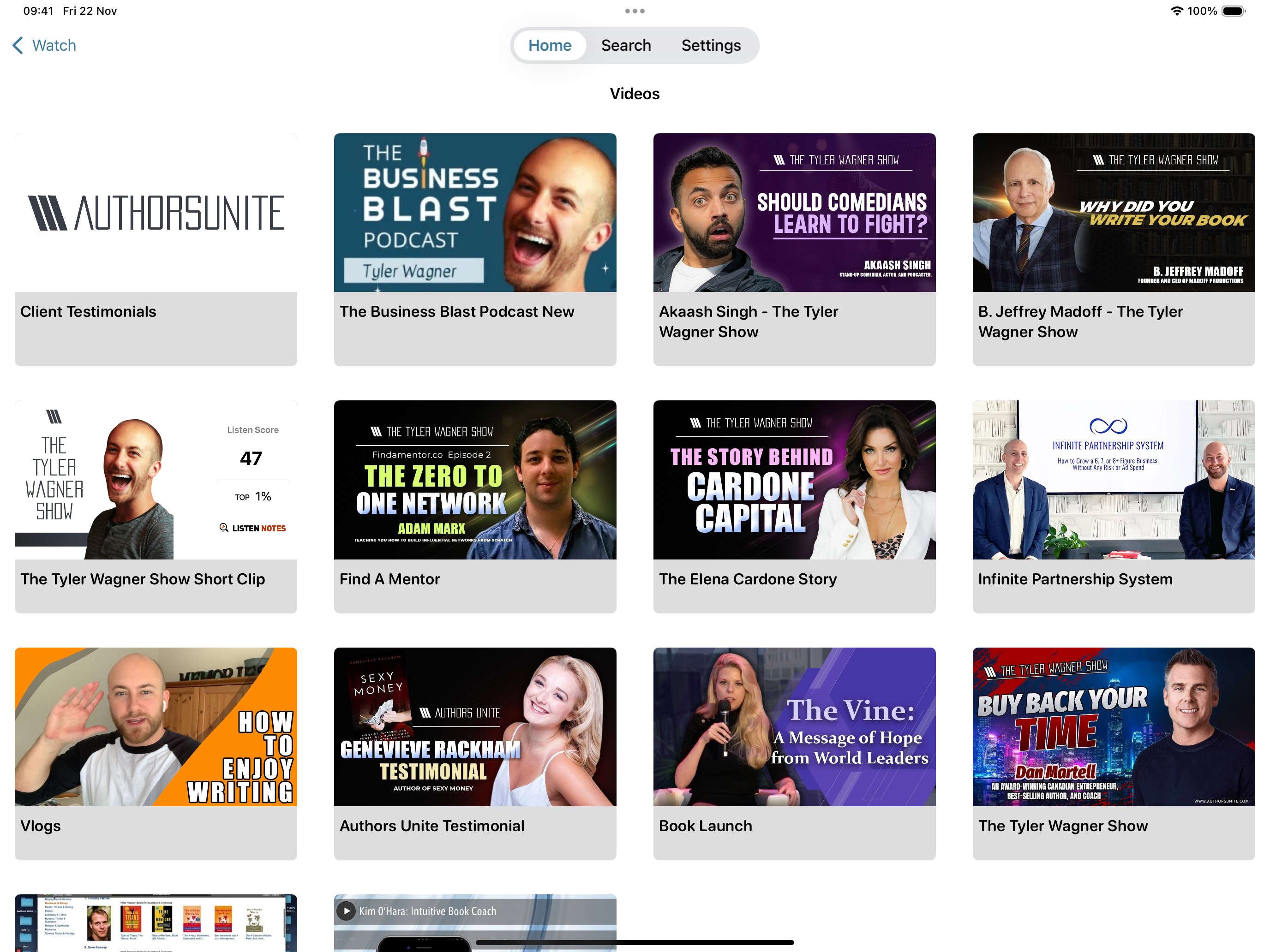Click 'The Tyler Wagner Show' card title
This screenshot has height=952, width=1270.
coord(1063,826)
